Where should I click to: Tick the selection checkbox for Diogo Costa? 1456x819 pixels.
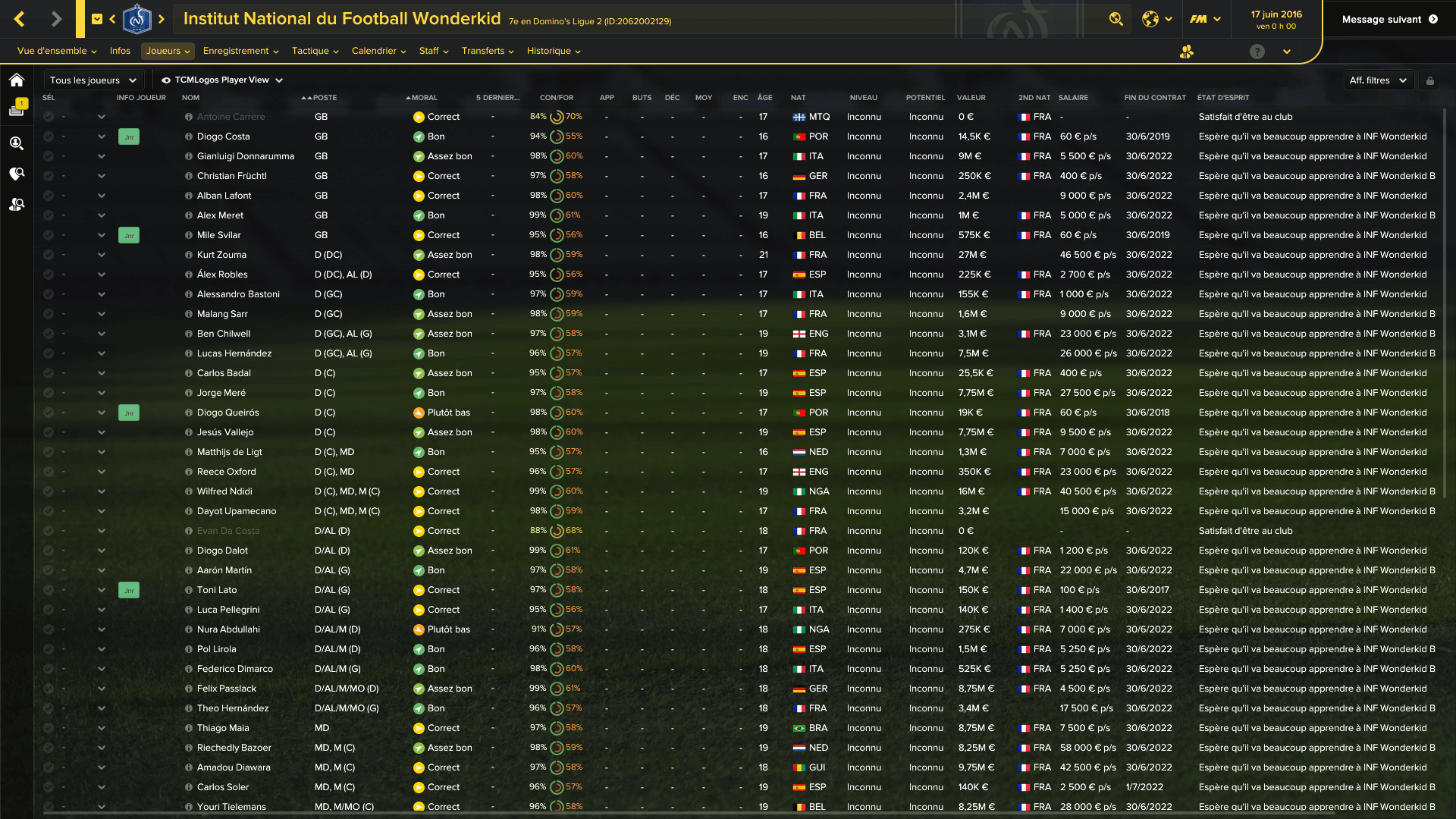pos(49,136)
